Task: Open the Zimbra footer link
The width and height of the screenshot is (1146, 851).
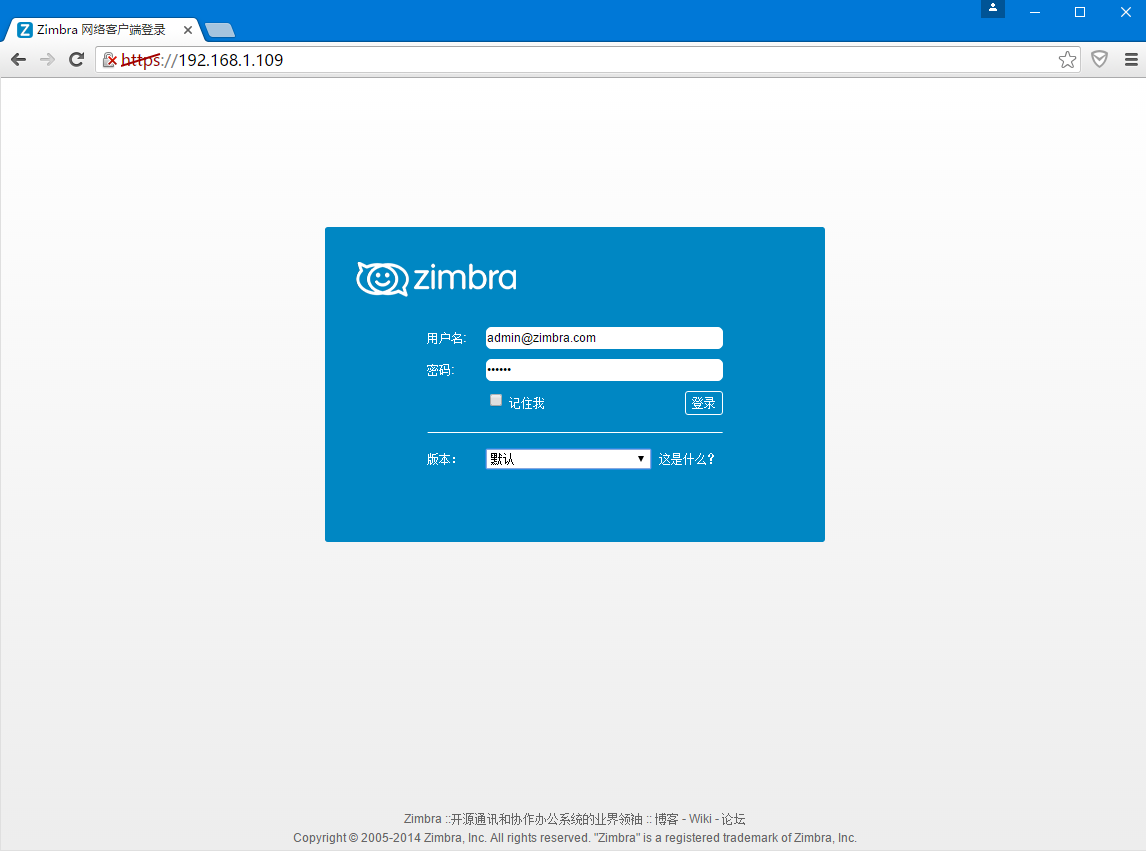Action: (422, 819)
